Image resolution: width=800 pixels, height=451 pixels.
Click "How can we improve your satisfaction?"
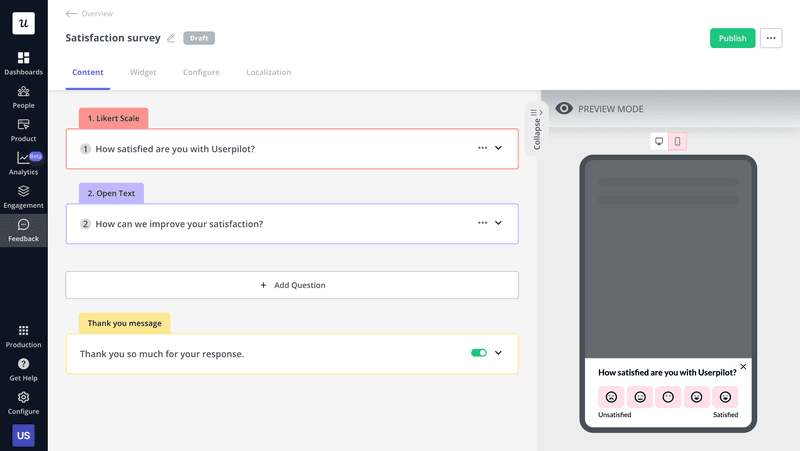(x=179, y=224)
